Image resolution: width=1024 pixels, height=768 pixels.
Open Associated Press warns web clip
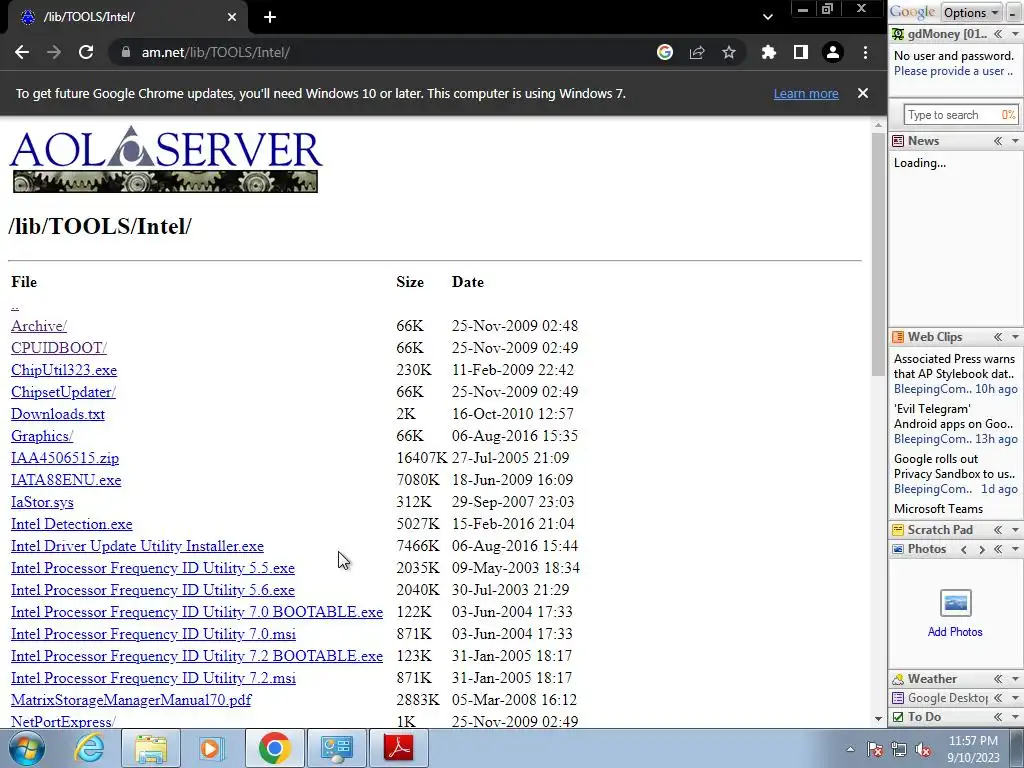point(954,366)
